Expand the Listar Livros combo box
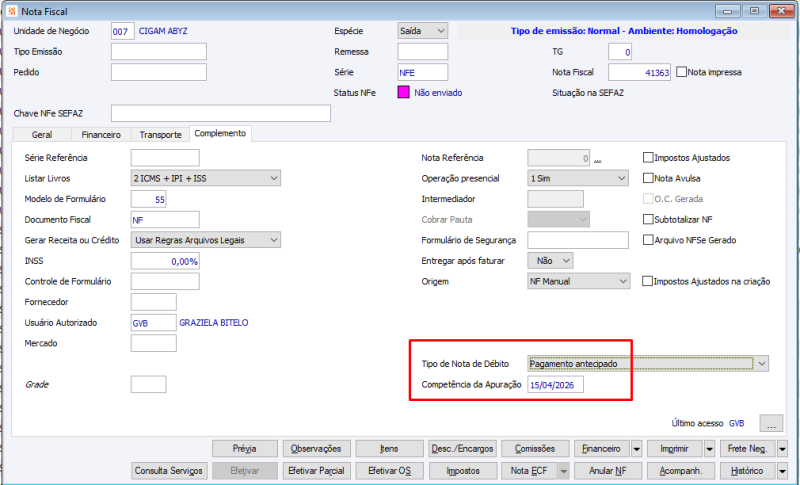Viewport: 800px width, 485px height. [206, 178]
